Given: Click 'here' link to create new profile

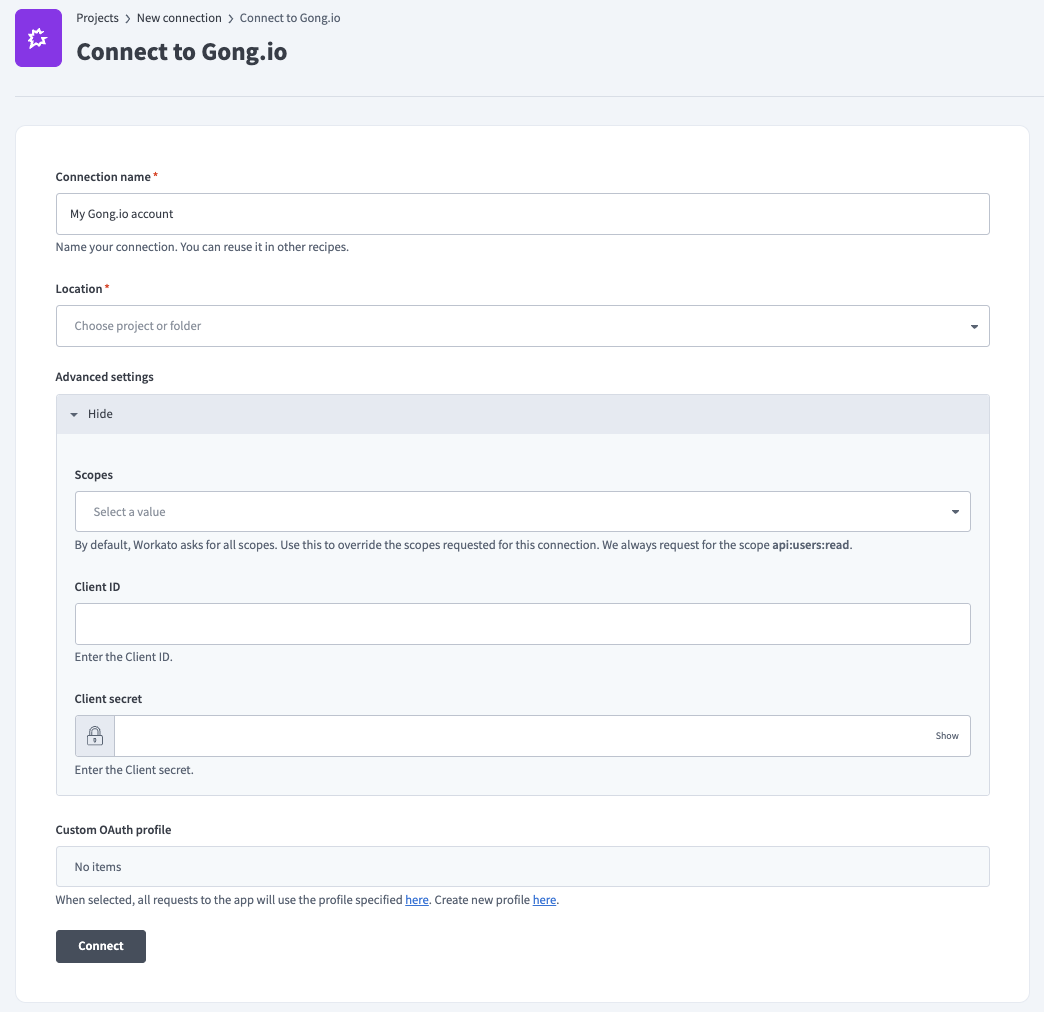Looking at the screenshot, I should pyautogui.click(x=544, y=900).
